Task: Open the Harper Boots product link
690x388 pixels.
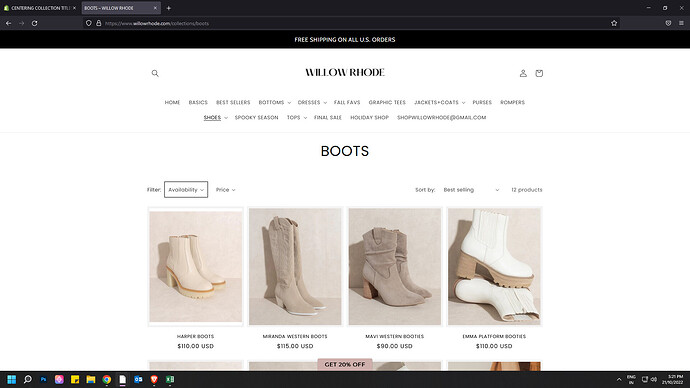Action: [195, 336]
